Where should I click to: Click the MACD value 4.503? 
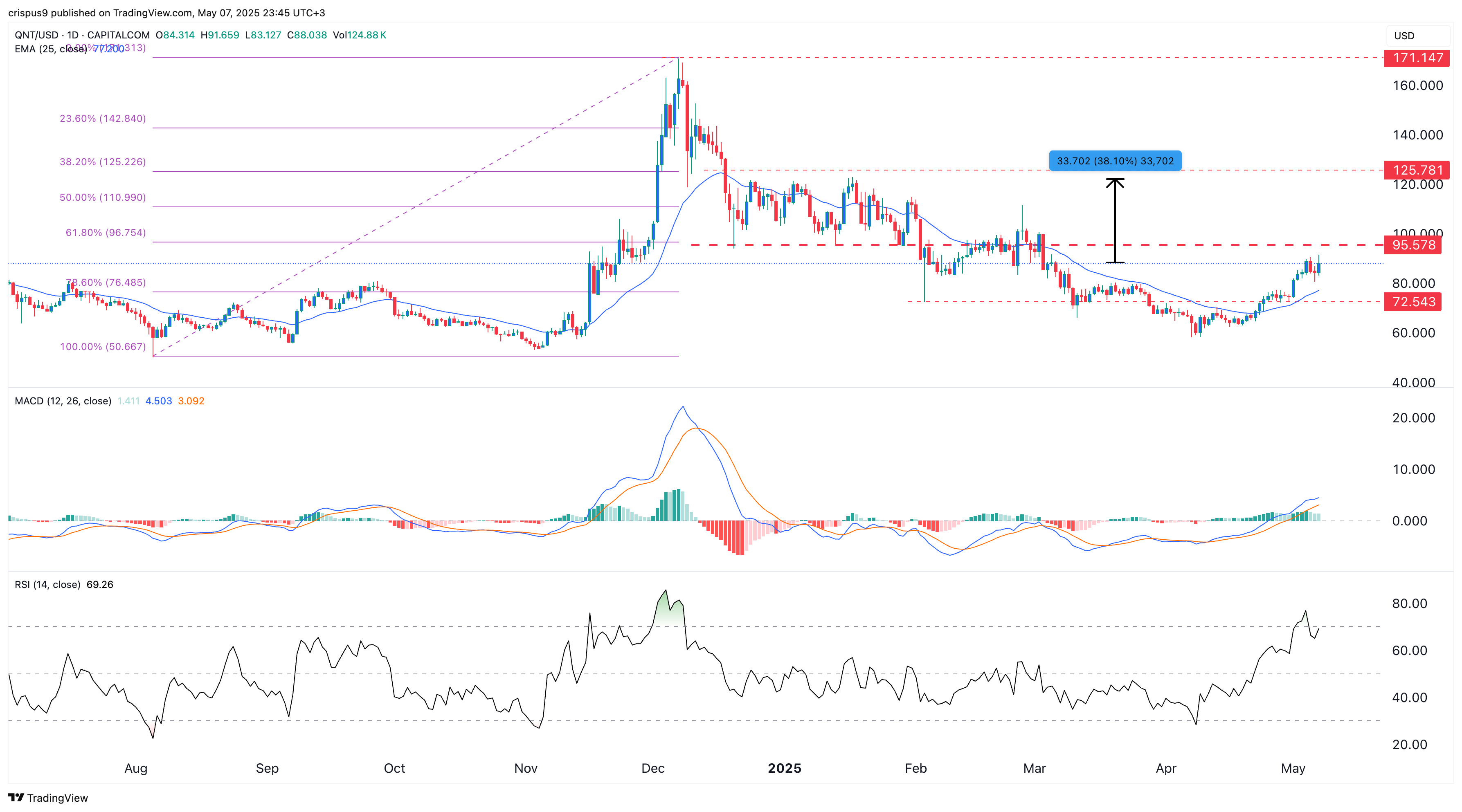click(x=158, y=401)
